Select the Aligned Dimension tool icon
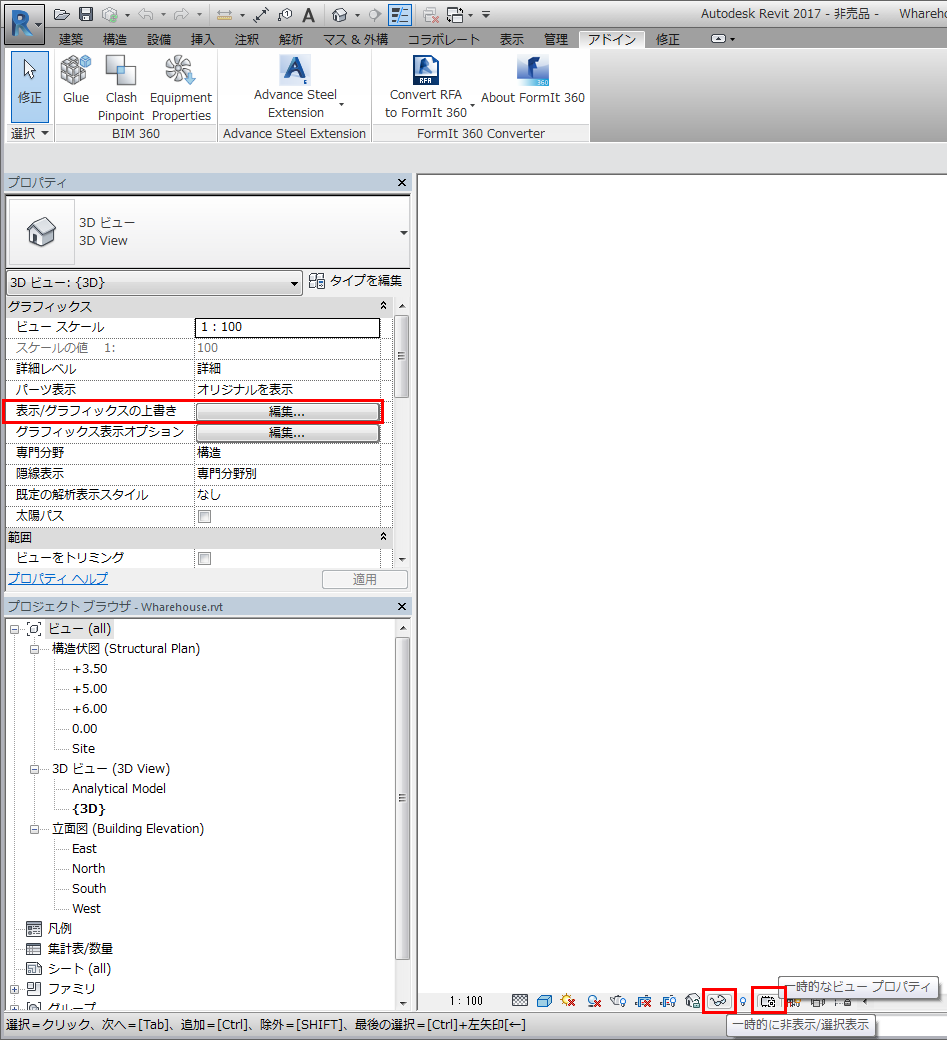Viewport: 947px width, 1040px height. (x=261, y=14)
